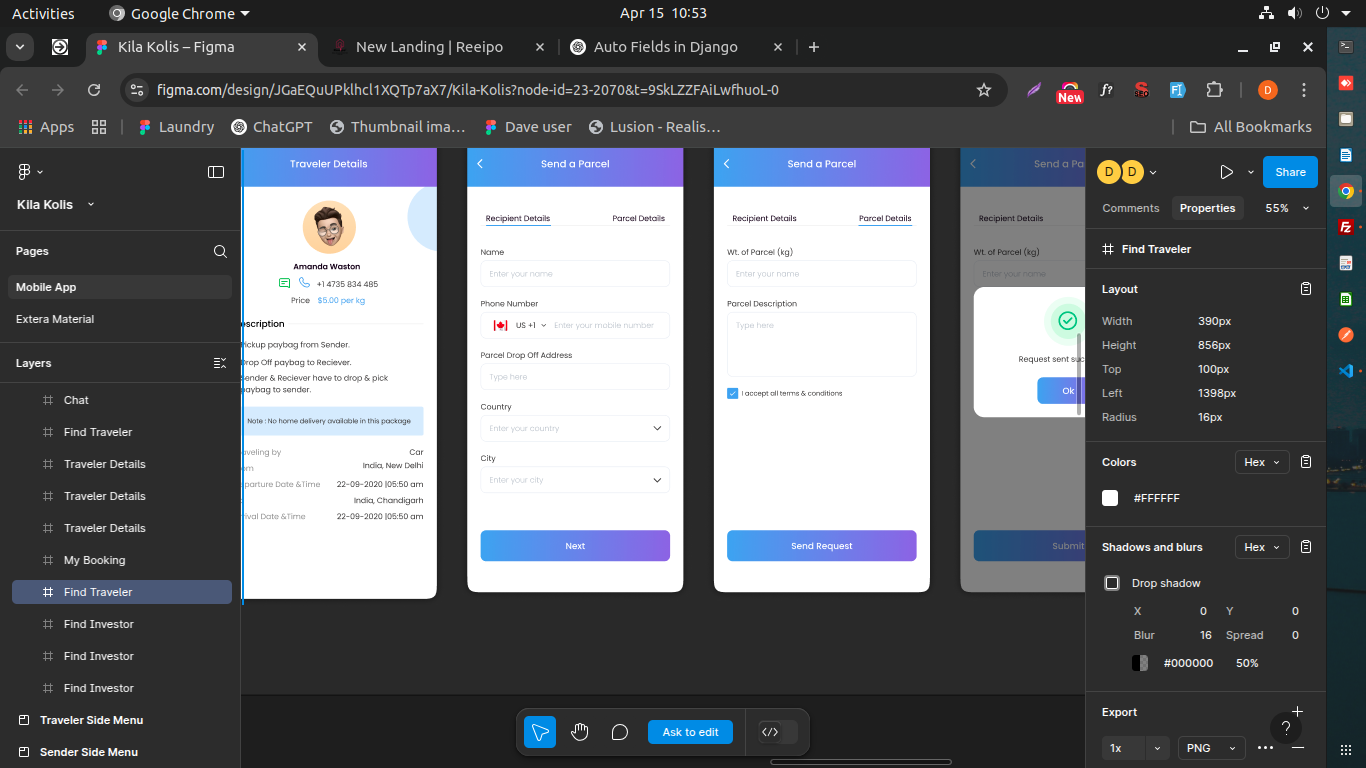Click the blue Share button
This screenshot has height=768, width=1366.
(1290, 172)
